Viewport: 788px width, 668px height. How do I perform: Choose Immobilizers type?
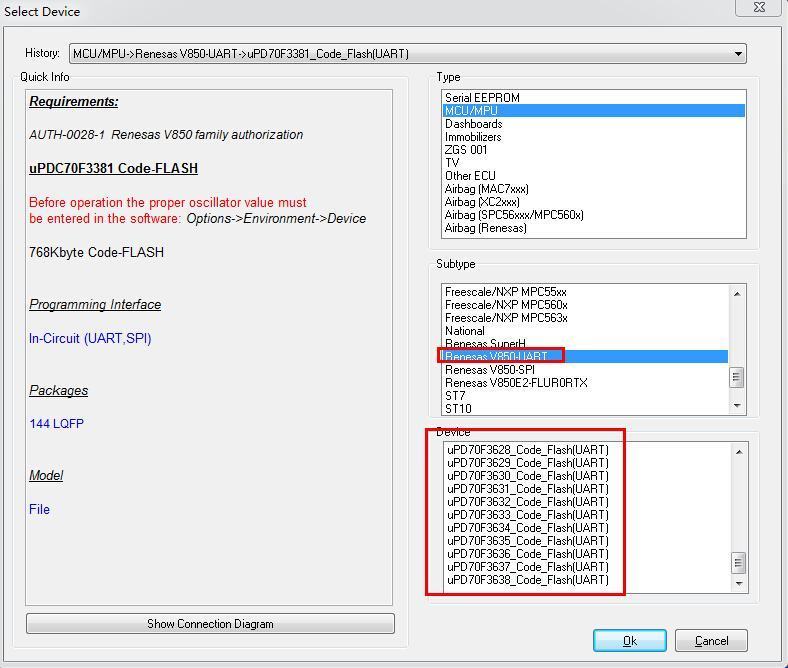(594, 137)
